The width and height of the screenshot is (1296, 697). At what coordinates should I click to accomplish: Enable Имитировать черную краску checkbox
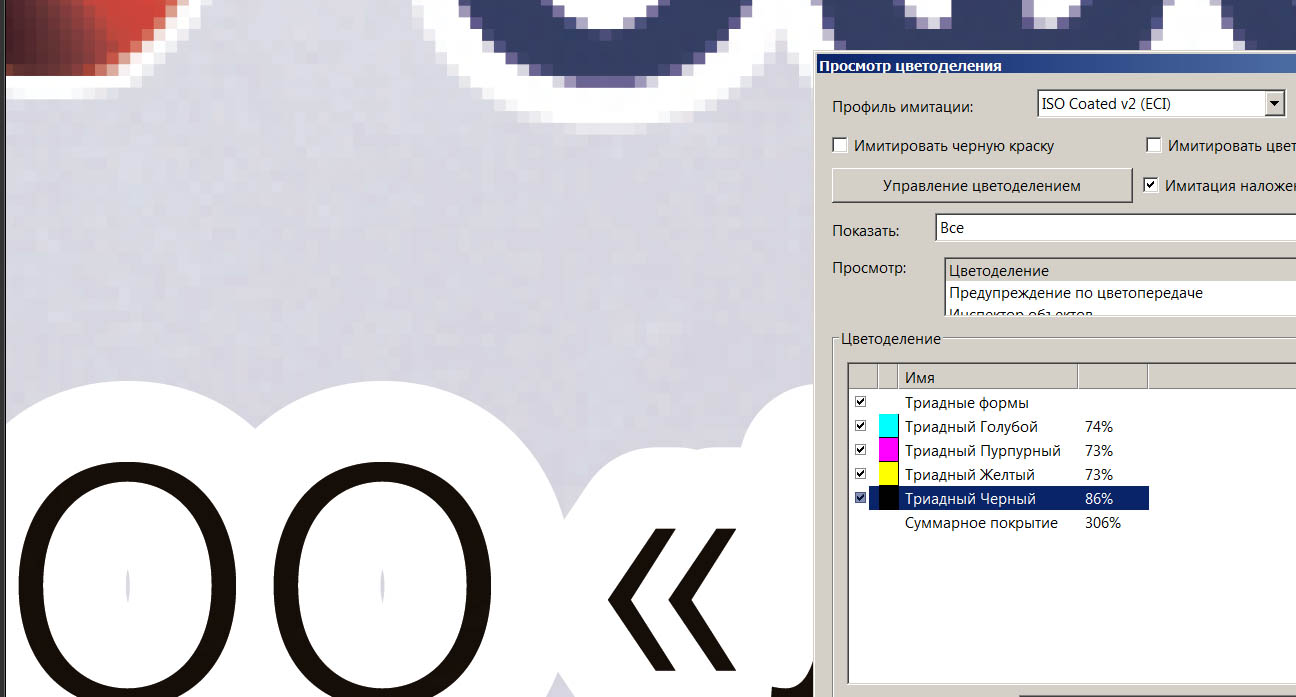coord(841,146)
